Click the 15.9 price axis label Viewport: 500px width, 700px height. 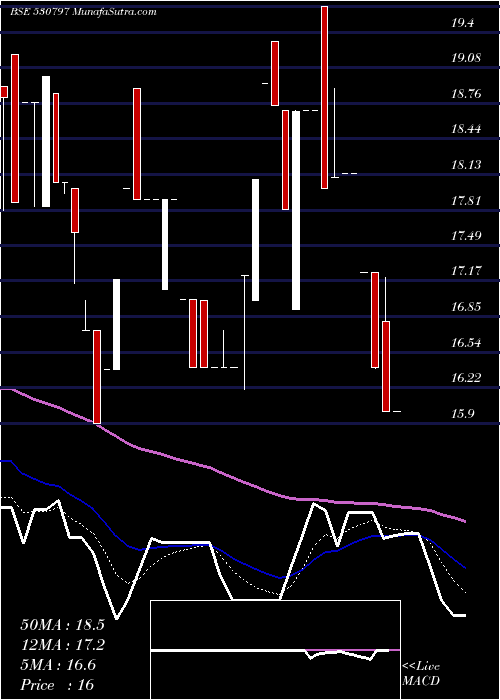click(x=462, y=414)
